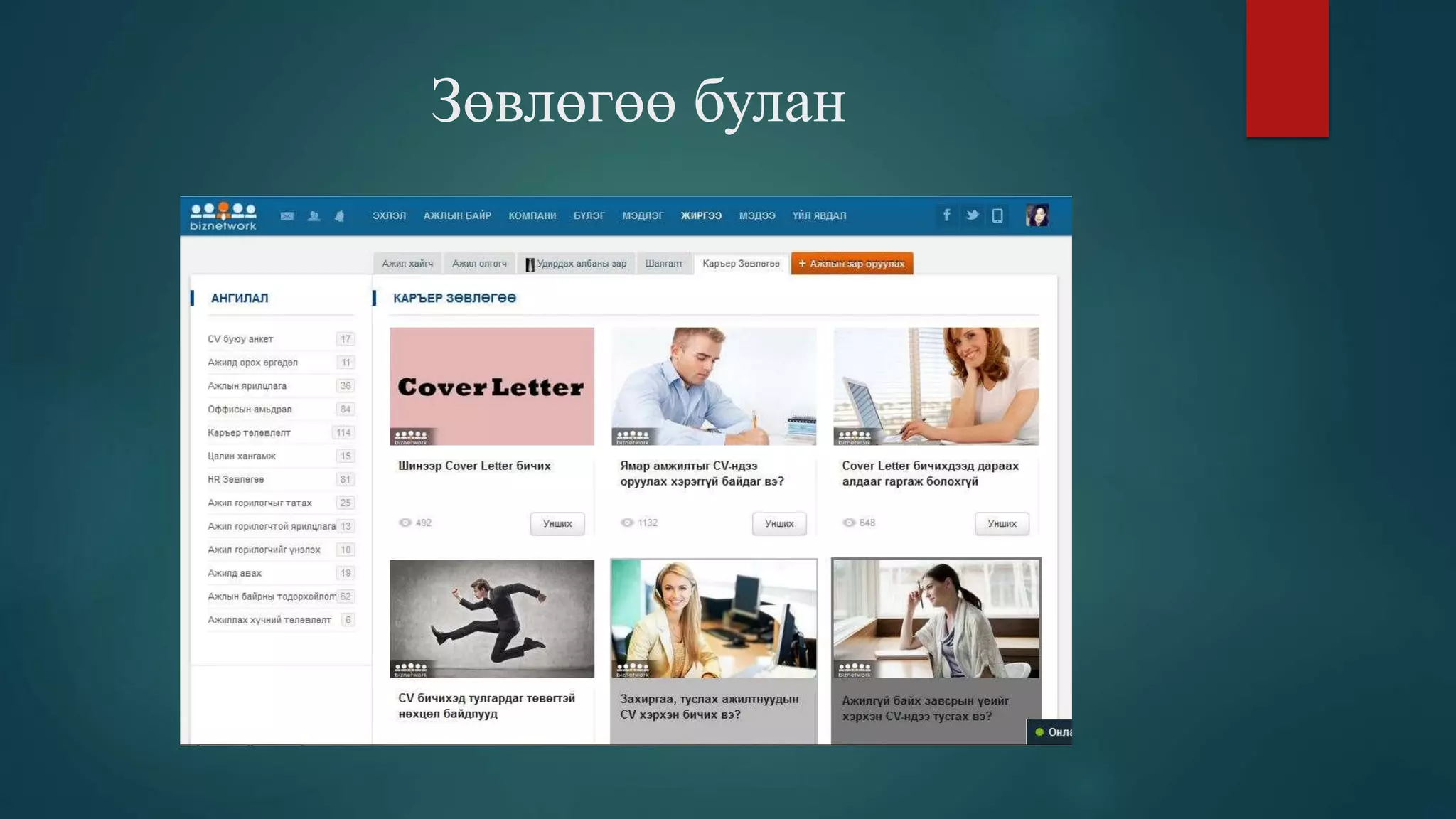Click Унших under the 648 views article

pyautogui.click(x=1002, y=524)
